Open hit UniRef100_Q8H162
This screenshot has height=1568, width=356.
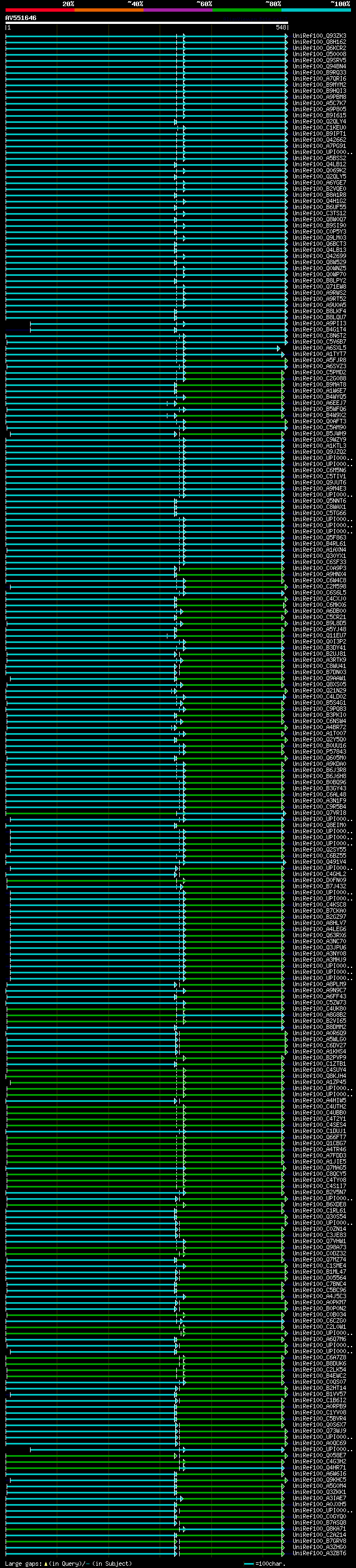319,42
